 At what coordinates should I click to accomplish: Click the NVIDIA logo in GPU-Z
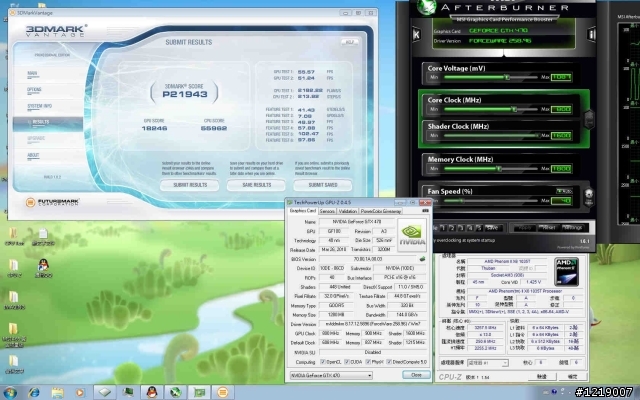click(412, 236)
